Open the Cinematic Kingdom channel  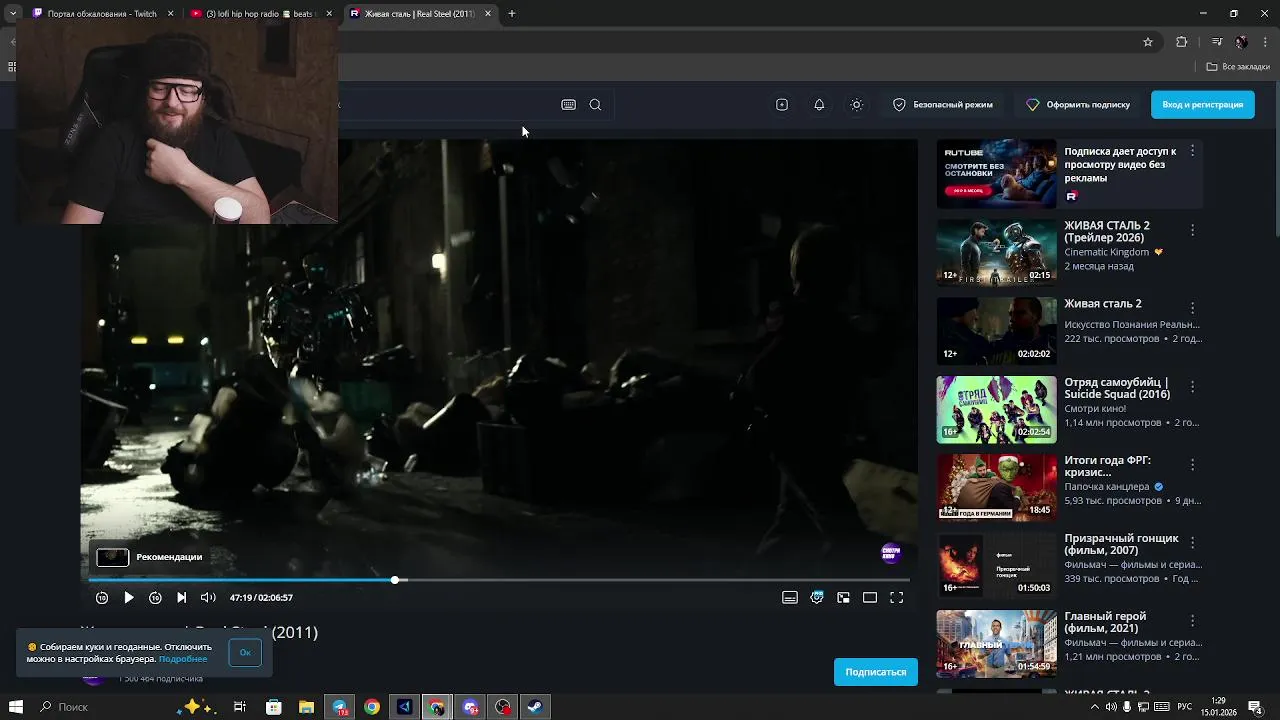pyautogui.click(x=1107, y=253)
